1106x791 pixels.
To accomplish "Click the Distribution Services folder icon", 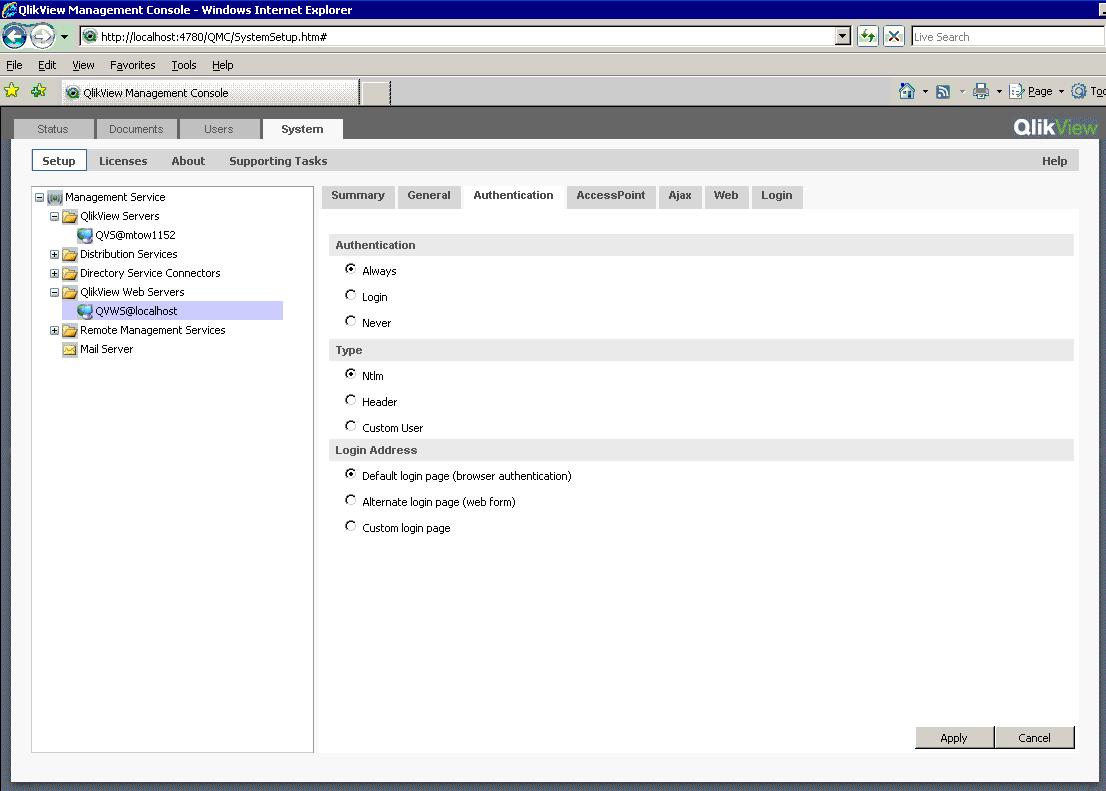I will click(70, 255).
